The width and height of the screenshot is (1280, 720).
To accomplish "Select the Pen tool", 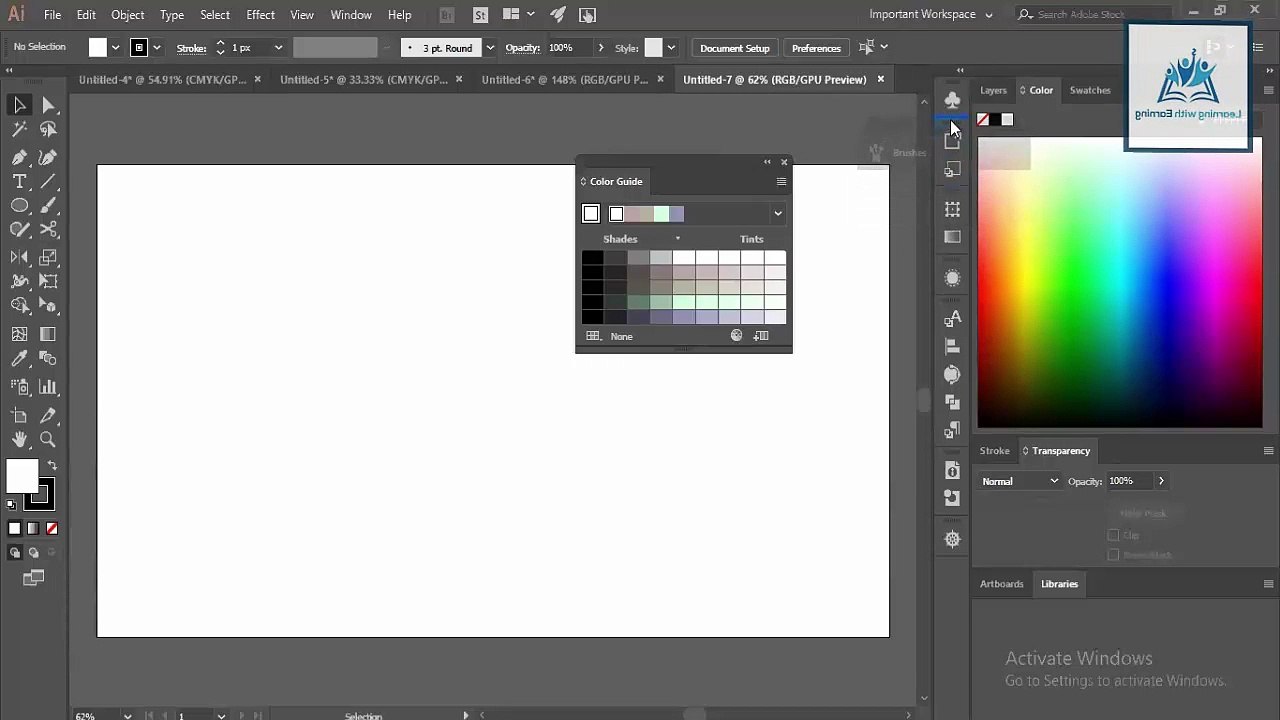I will click(x=19, y=157).
